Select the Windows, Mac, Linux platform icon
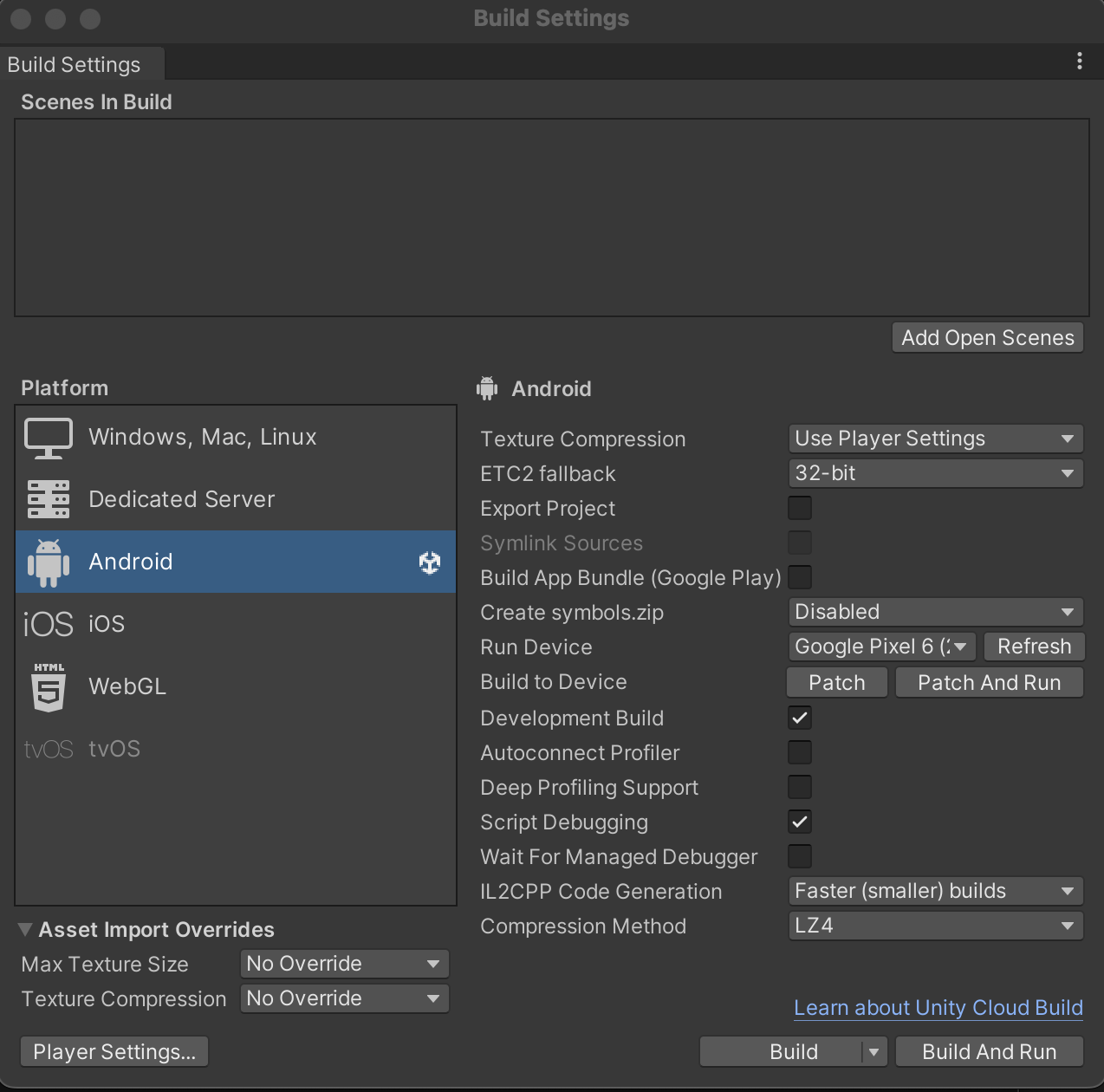 [x=49, y=437]
